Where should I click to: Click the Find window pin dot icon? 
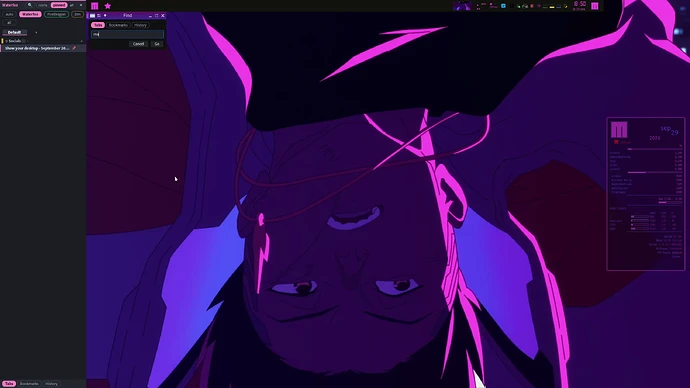[105, 15]
